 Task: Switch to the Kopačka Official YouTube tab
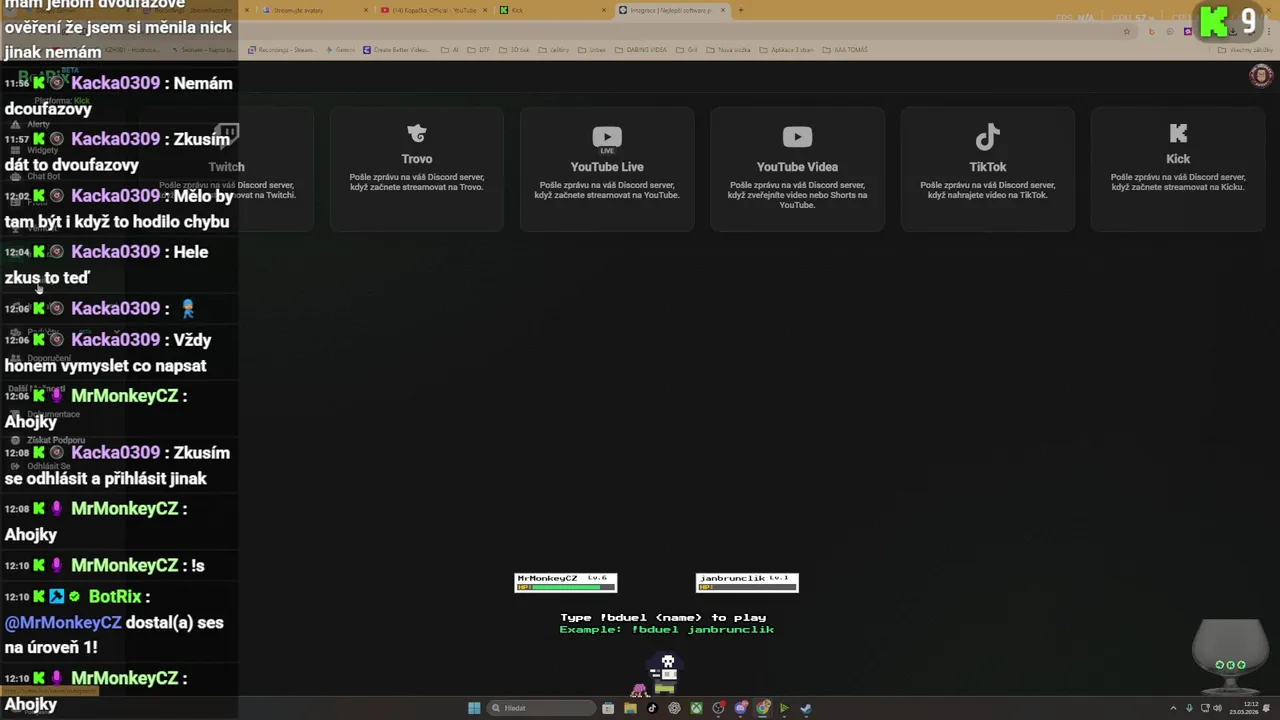433,10
